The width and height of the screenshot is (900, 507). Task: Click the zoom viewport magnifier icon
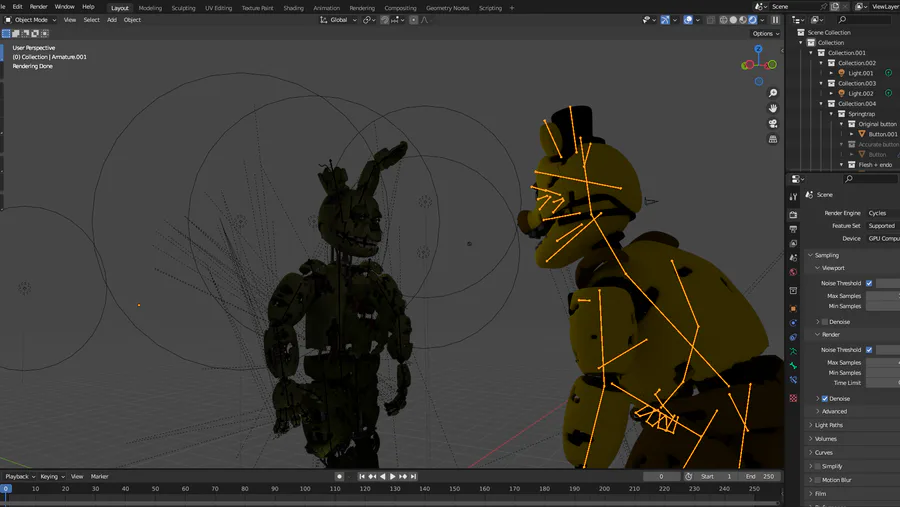tap(773, 93)
